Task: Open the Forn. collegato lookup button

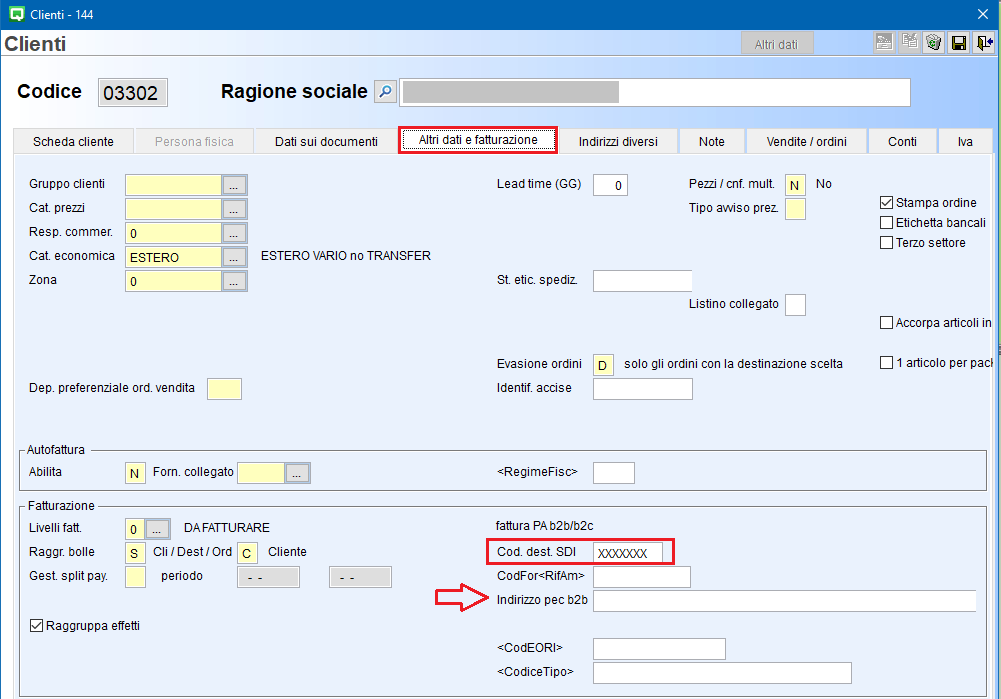Action: pyautogui.click(x=298, y=473)
